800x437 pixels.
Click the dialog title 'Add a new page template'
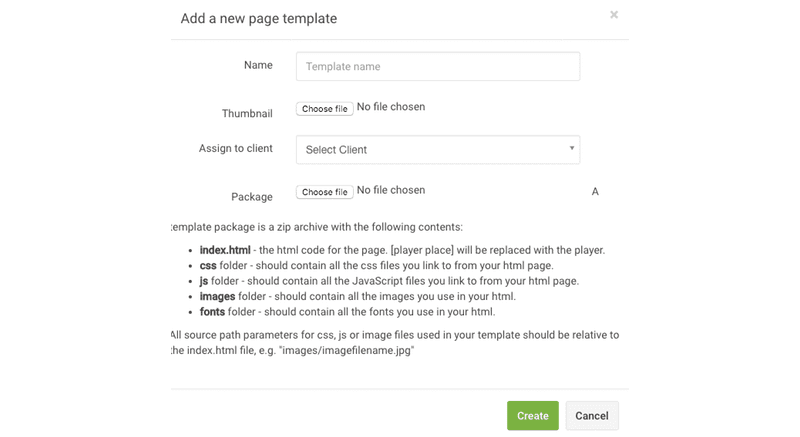258,18
